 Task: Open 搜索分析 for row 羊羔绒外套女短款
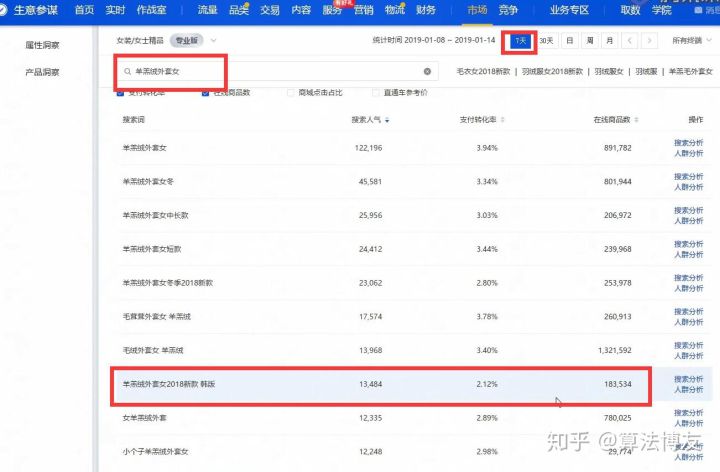(x=688, y=244)
